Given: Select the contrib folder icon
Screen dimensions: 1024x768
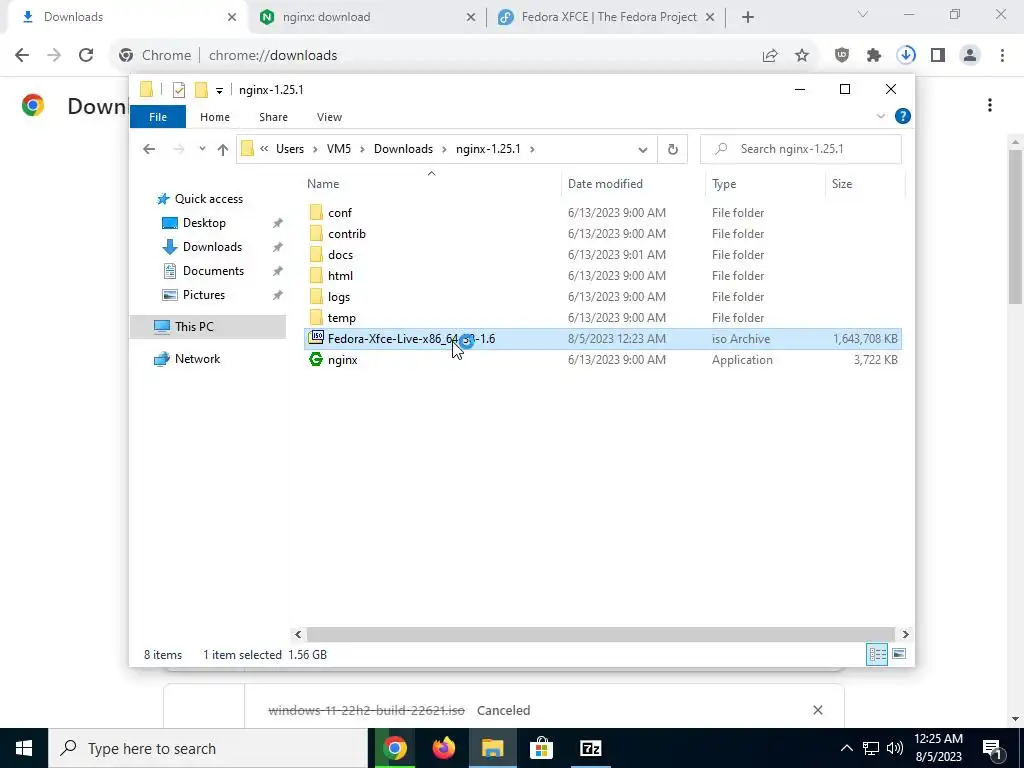Looking at the screenshot, I should [316, 233].
